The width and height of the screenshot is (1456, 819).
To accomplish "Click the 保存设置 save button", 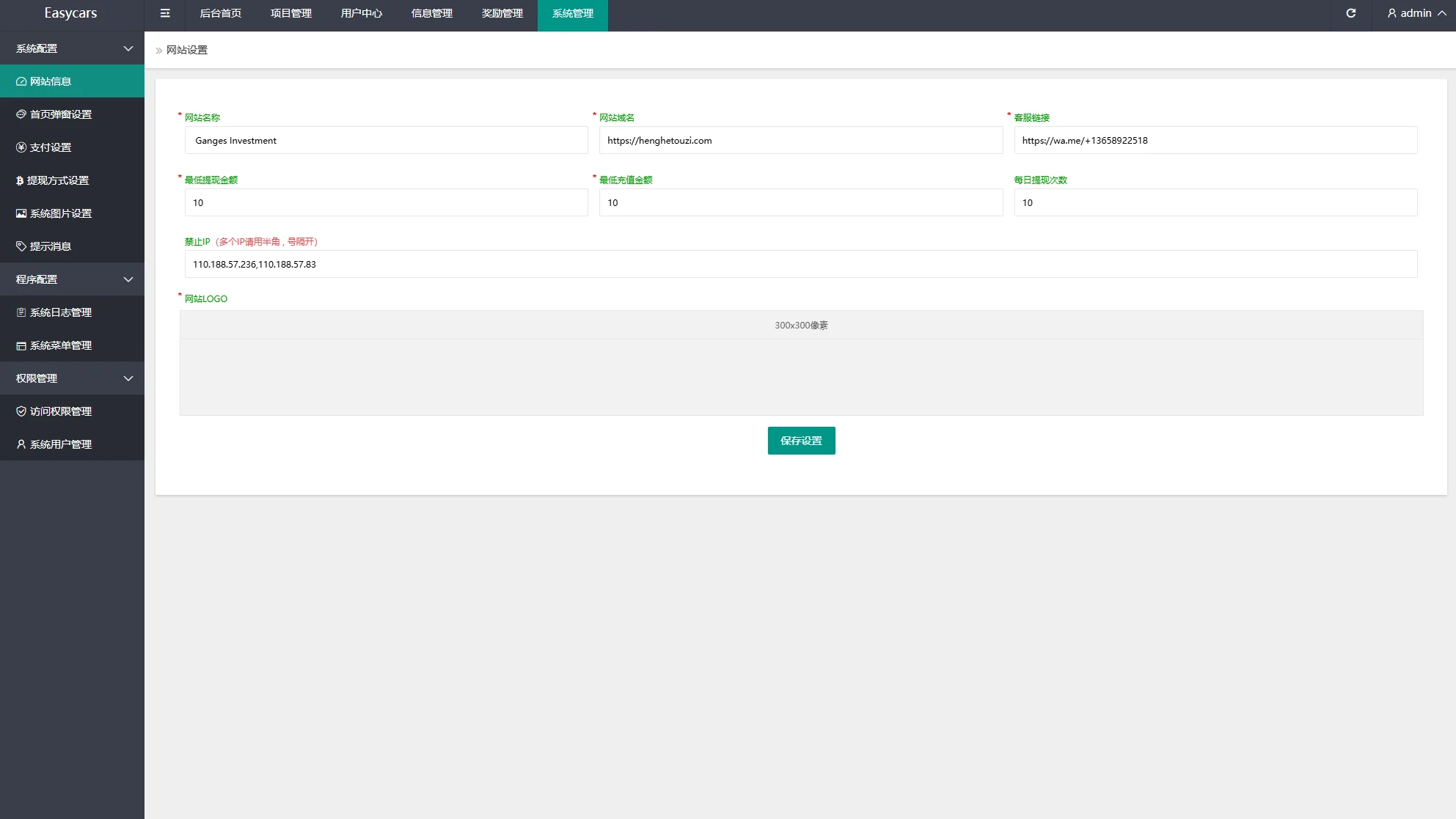I will (x=801, y=441).
